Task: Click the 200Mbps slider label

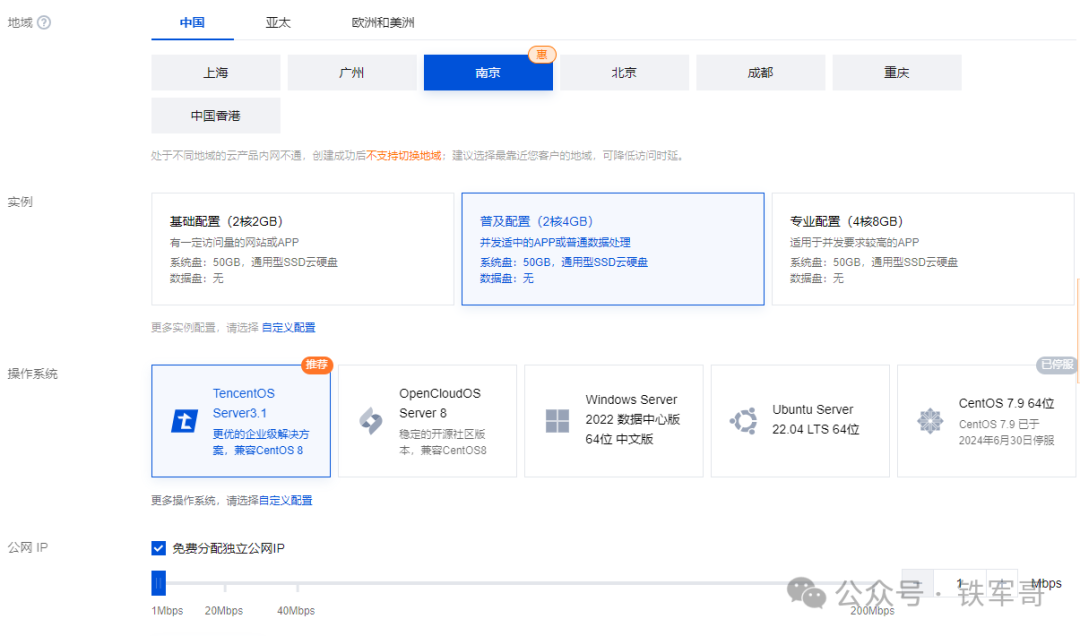Action: click(872, 611)
